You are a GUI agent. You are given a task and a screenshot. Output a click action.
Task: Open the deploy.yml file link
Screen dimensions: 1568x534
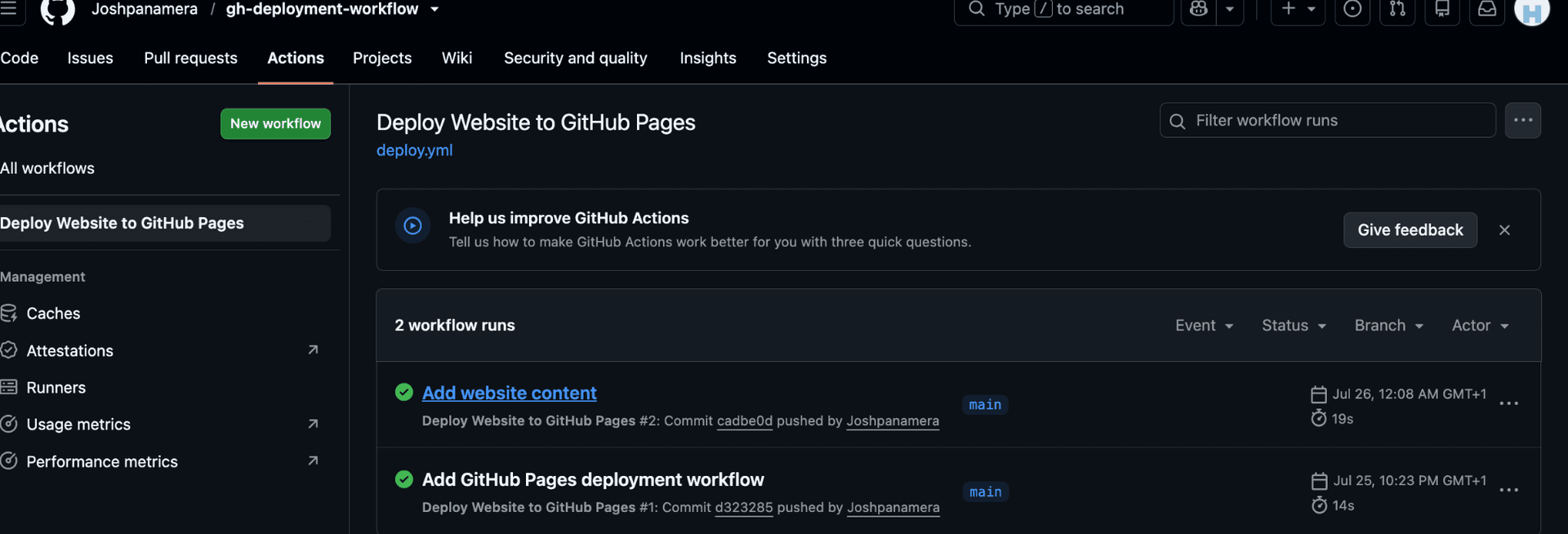click(414, 150)
